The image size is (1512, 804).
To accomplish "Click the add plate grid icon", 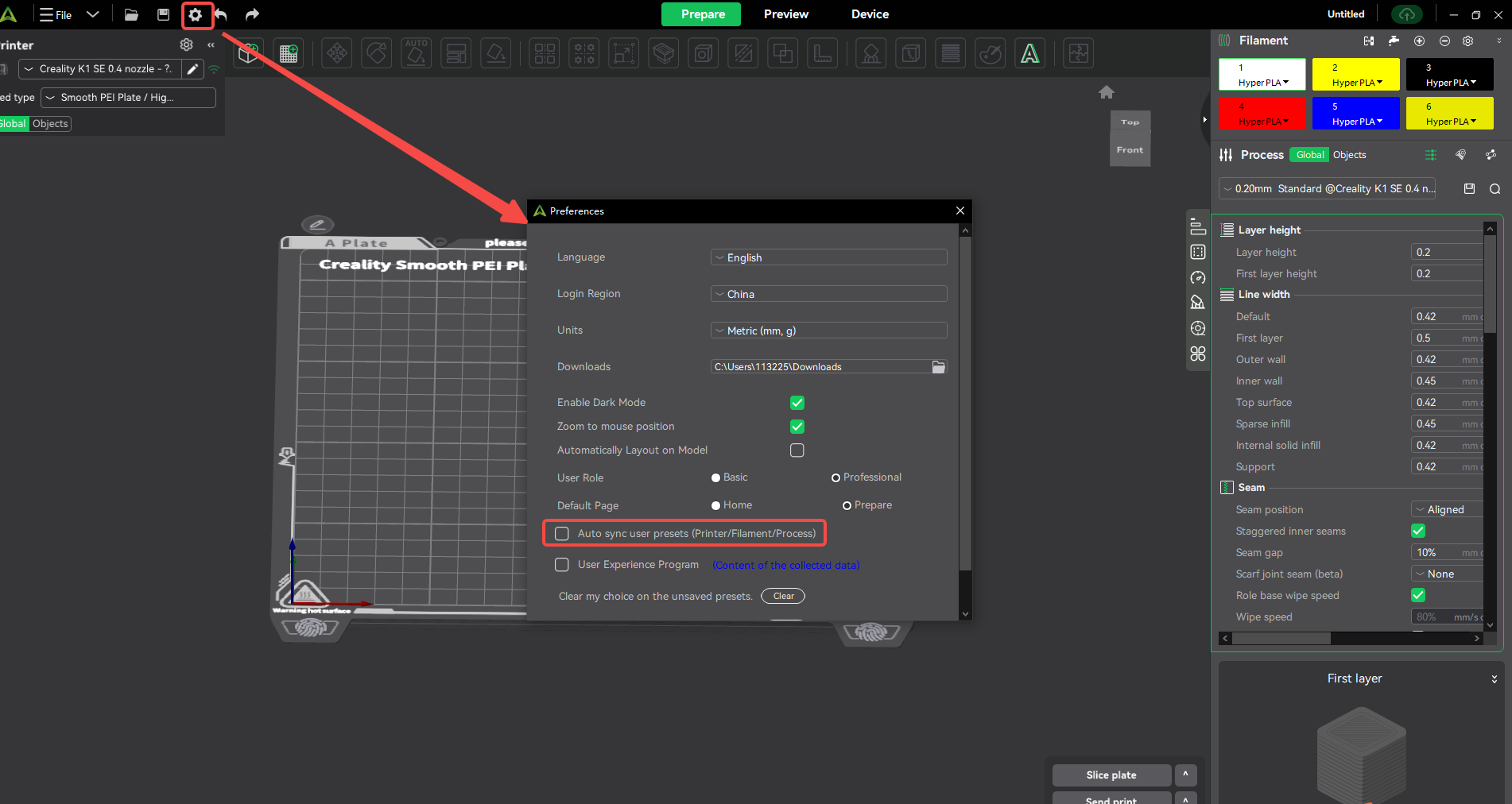I will [x=289, y=53].
